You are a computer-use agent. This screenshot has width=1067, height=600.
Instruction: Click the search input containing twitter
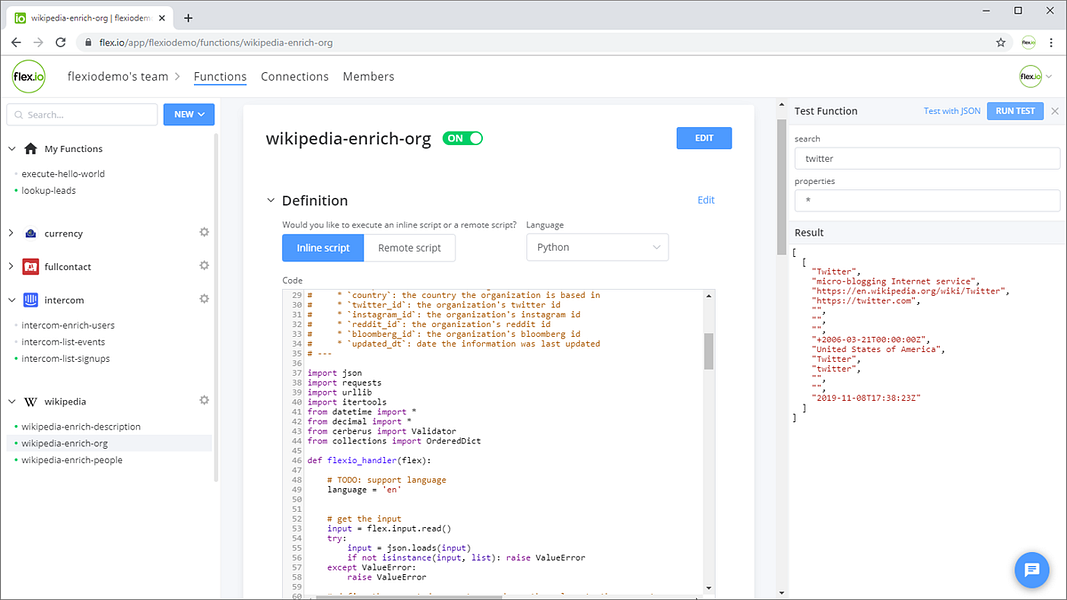[927, 159]
